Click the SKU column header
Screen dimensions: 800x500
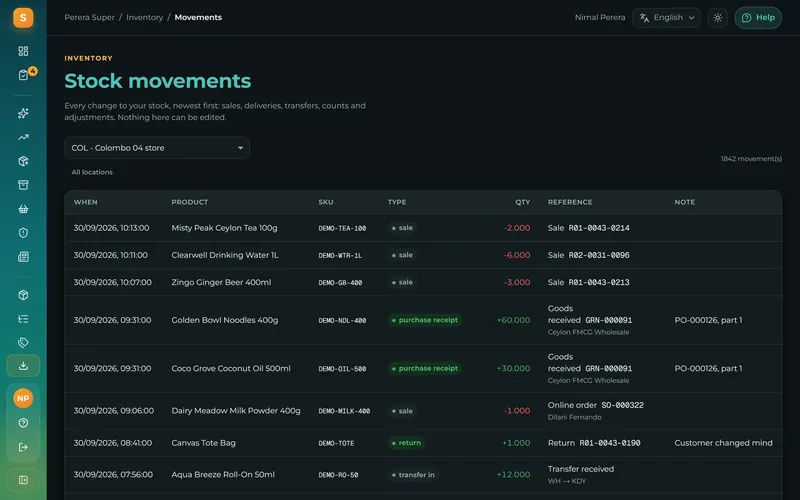pyautogui.click(x=326, y=202)
